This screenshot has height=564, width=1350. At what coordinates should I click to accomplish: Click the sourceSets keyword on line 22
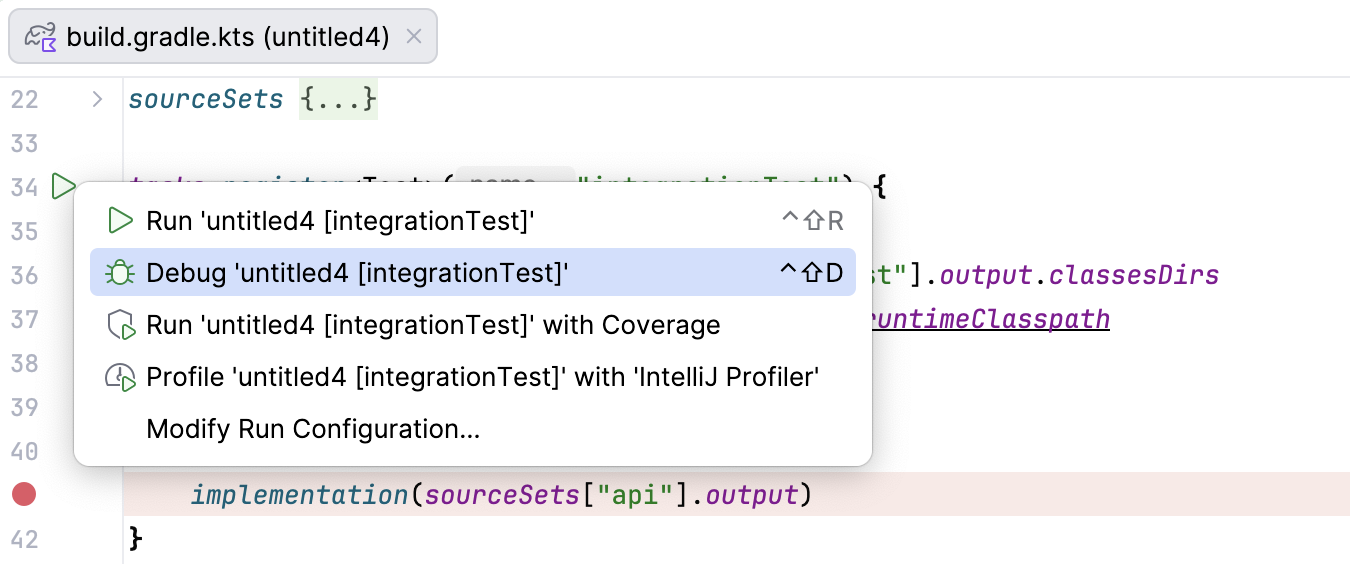[x=206, y=99]
